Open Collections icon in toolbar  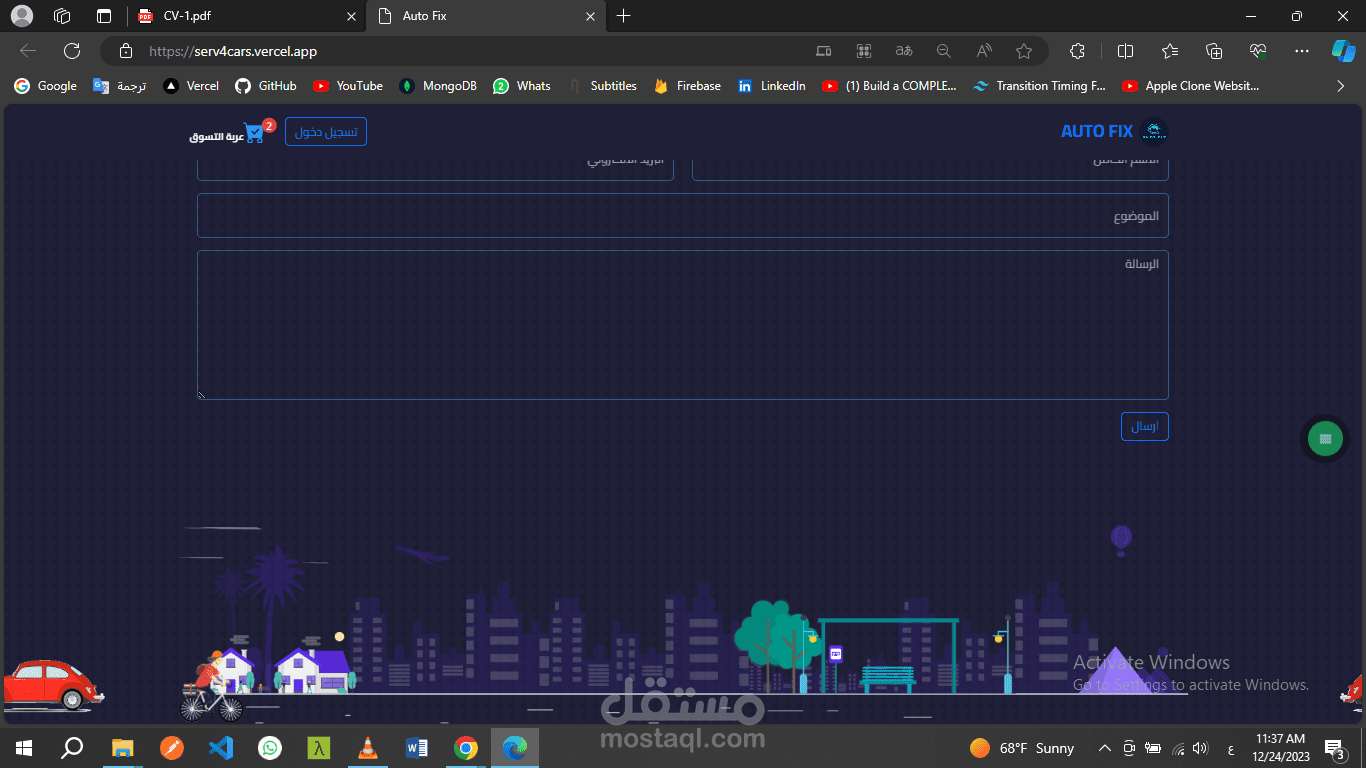tap(1214, 51)
